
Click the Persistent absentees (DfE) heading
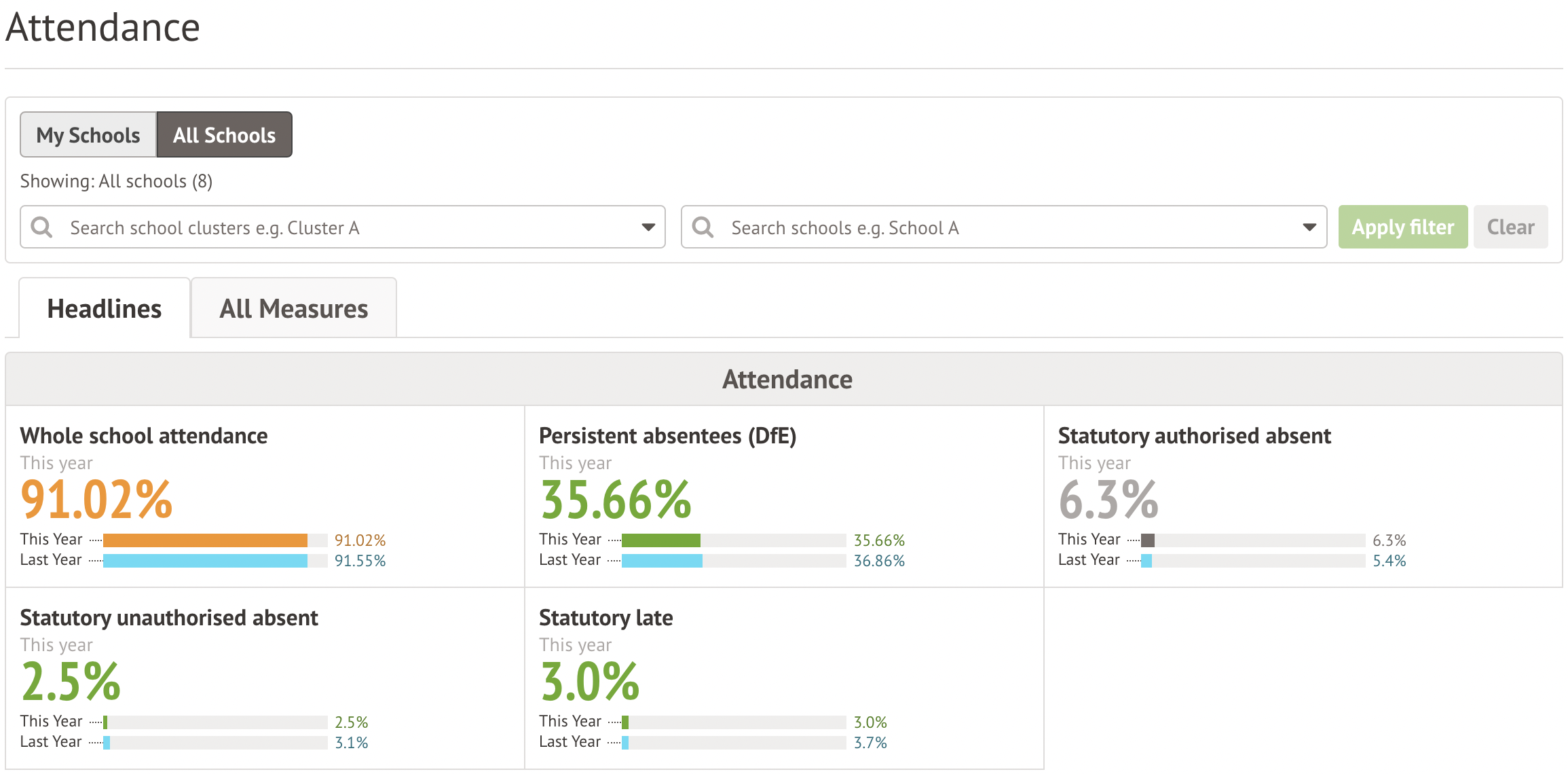point(668,436)
